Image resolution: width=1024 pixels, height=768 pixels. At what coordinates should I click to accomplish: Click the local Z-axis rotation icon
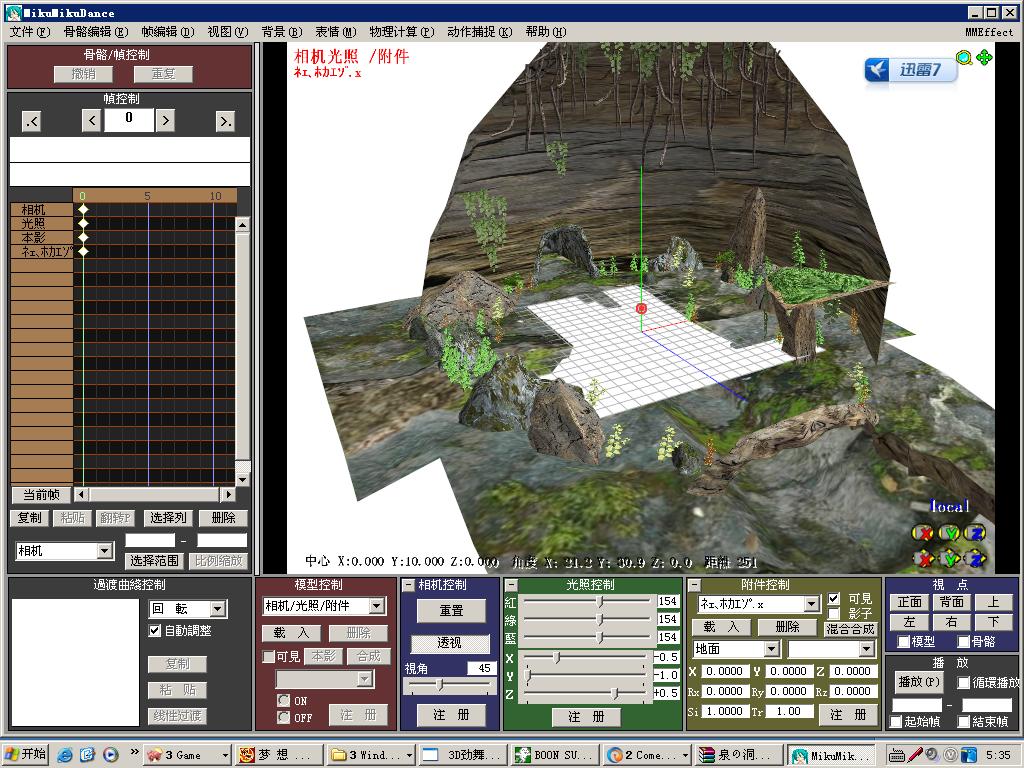[x=976, y=533]
